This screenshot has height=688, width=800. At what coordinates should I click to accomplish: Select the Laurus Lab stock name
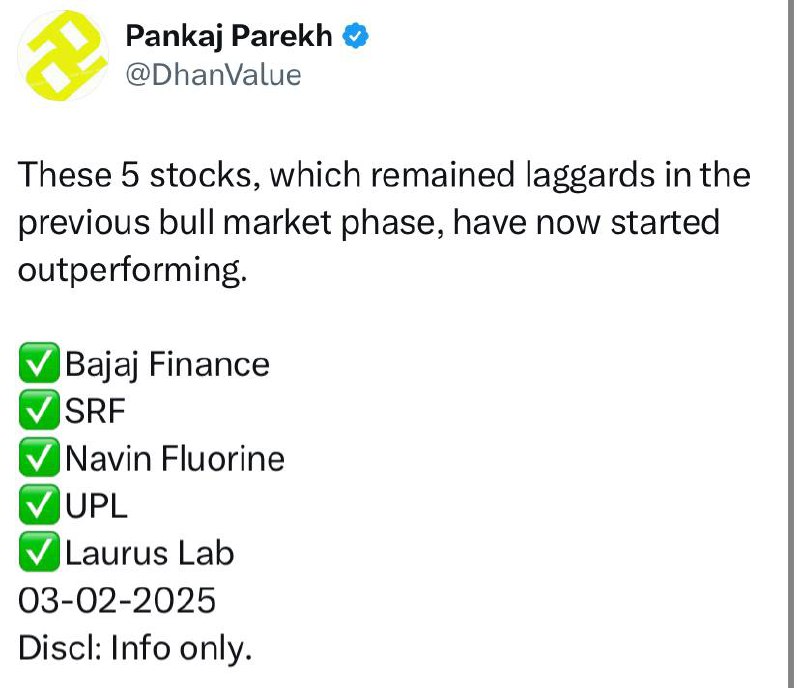[x=149, y=553]
